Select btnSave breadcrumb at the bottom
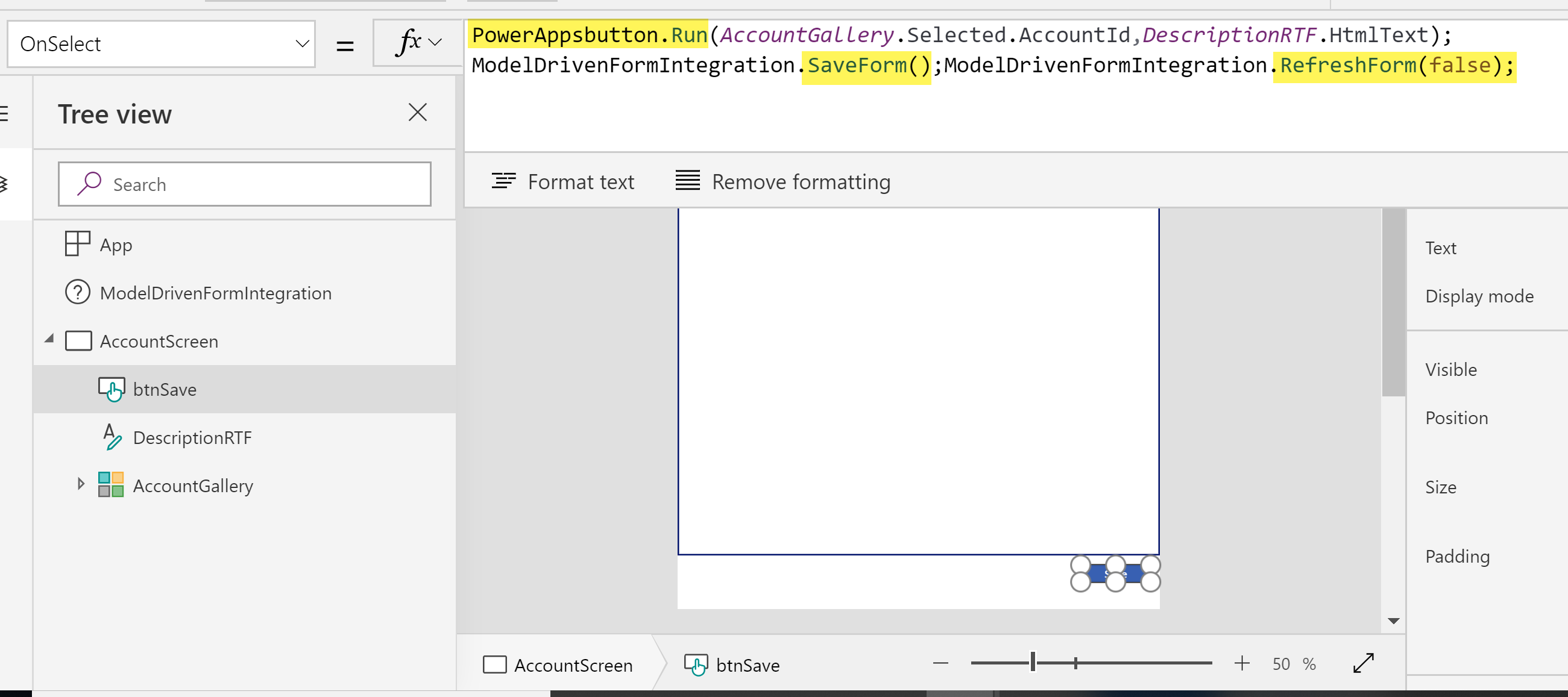This screenshot has width=1568, height=697. [x=732, y=664]
